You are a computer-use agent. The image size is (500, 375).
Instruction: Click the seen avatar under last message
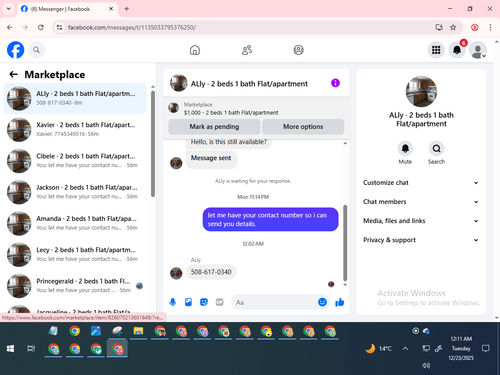click(331, 284)
